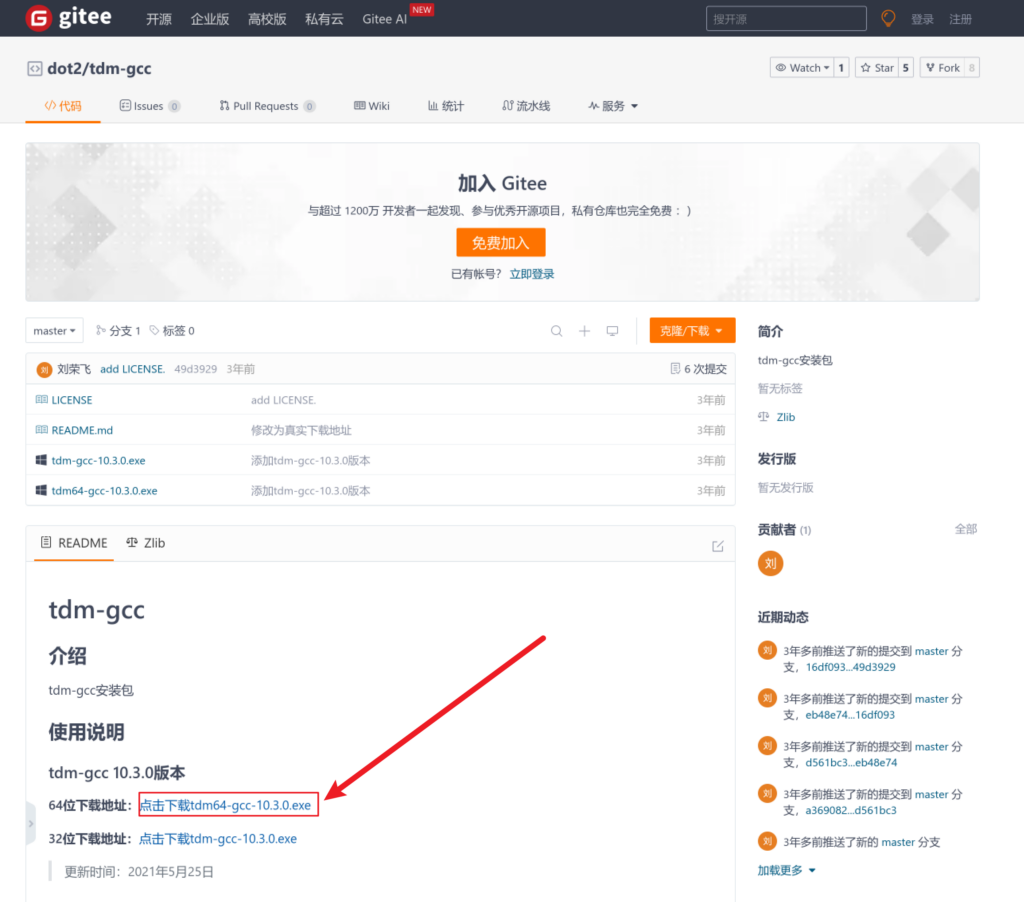1024x902 pixels.
Task: Expand 加载更多 recent activity
Action: tap(786, 870)
